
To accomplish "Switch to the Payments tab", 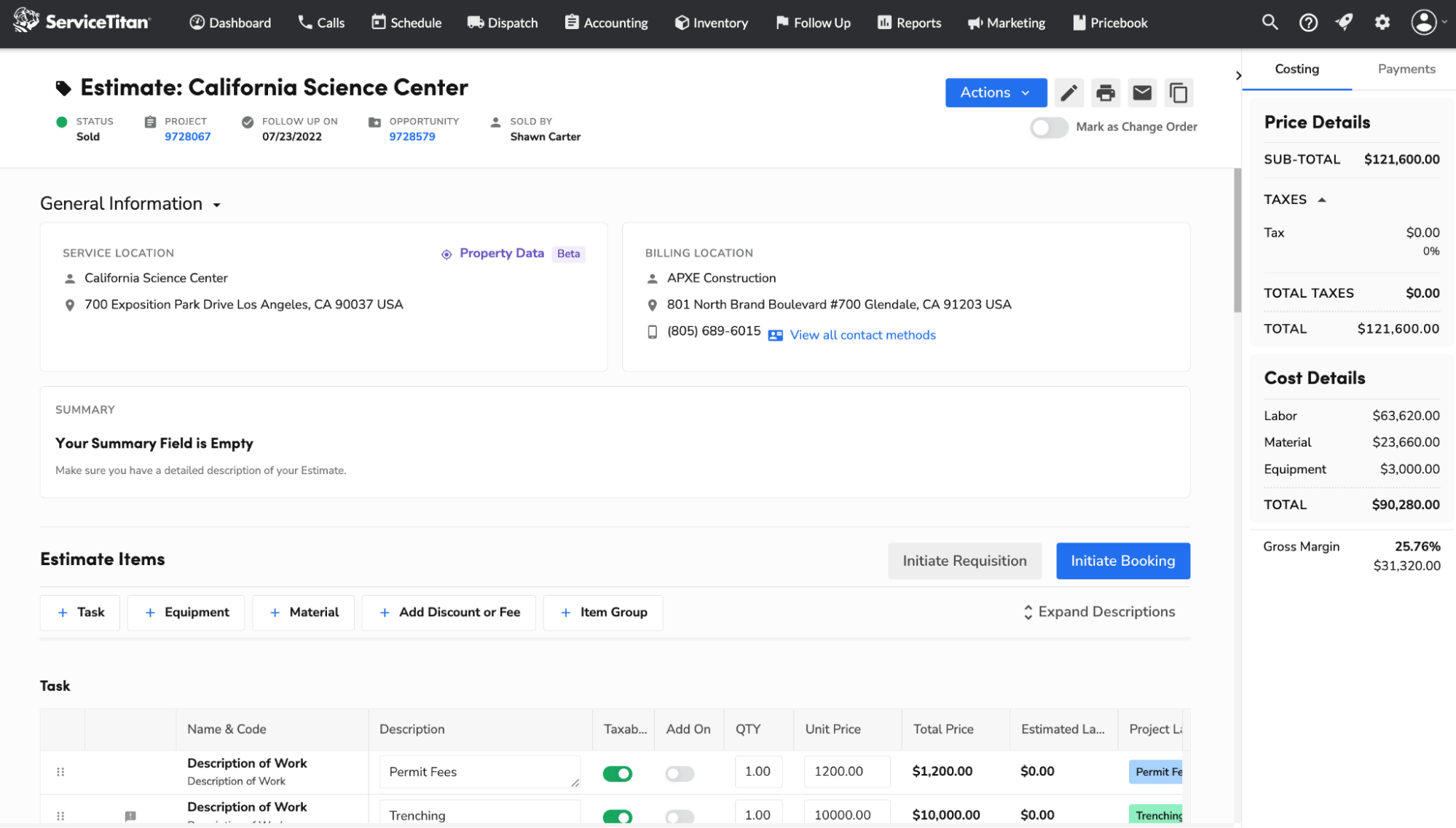I will pyautogui.click(x=1406, y=69).
